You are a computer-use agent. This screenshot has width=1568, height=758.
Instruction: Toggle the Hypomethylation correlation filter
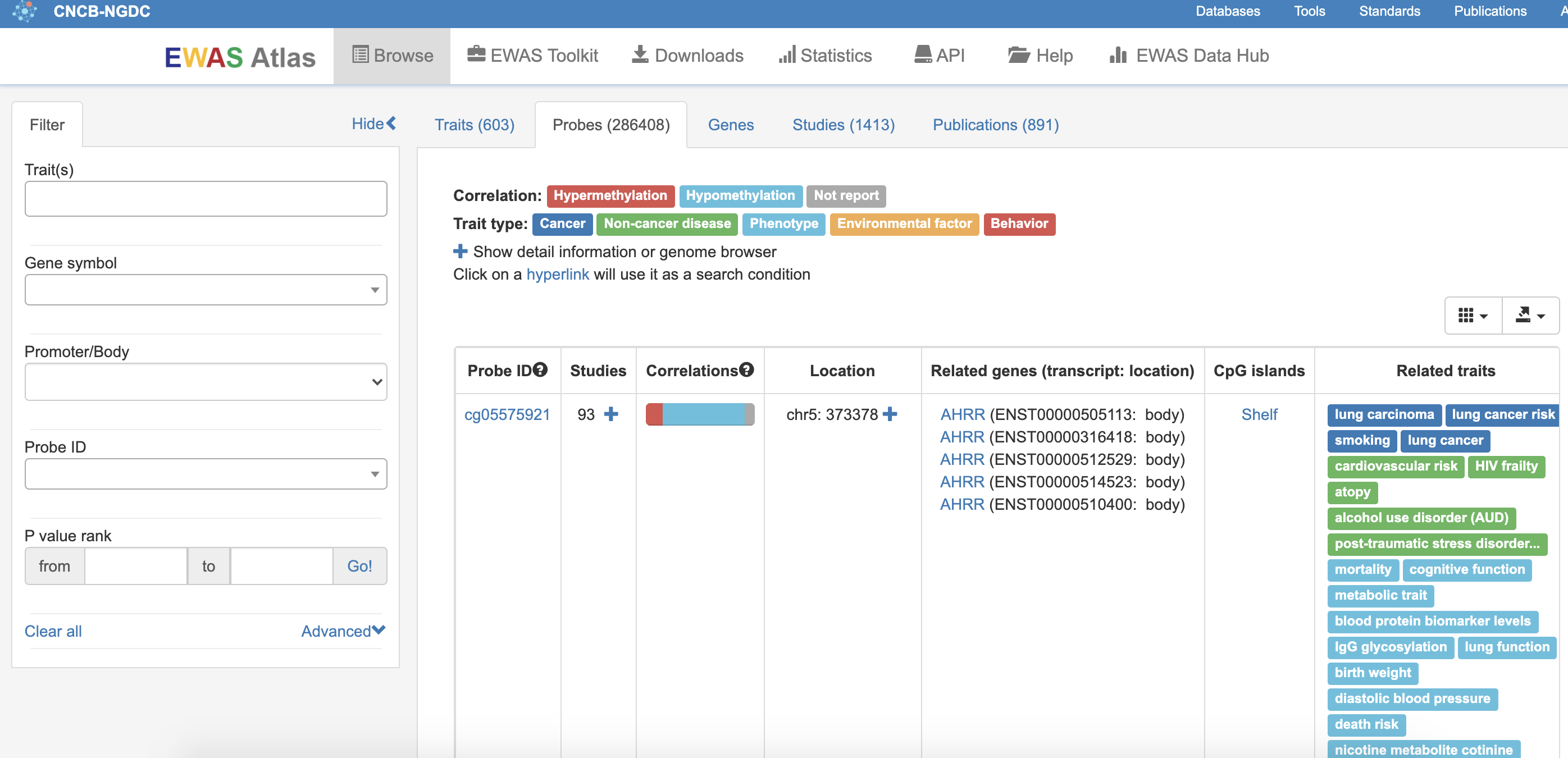click(741, 194)
